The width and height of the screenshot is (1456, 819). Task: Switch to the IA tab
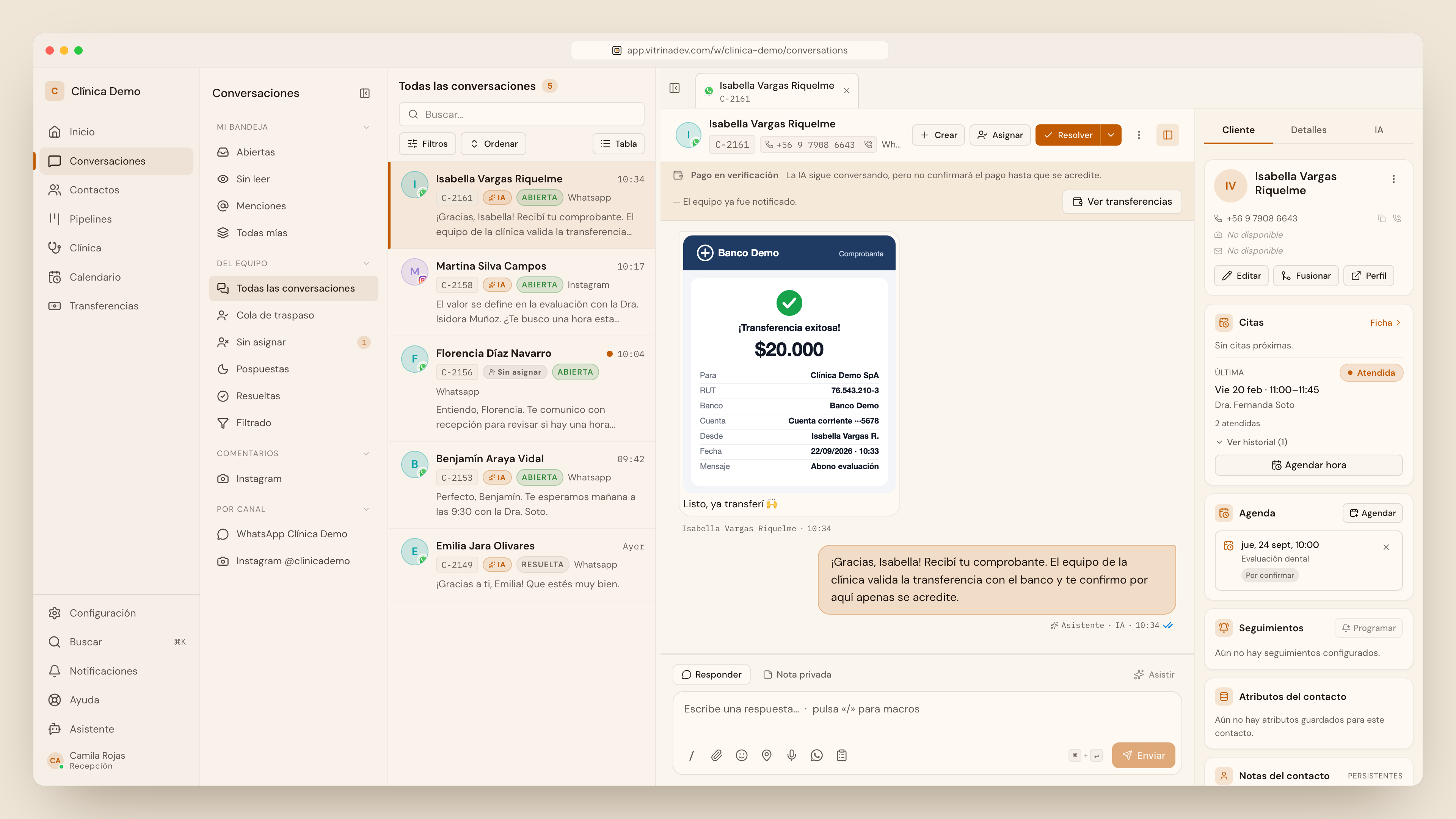[x=1379, y=130]
